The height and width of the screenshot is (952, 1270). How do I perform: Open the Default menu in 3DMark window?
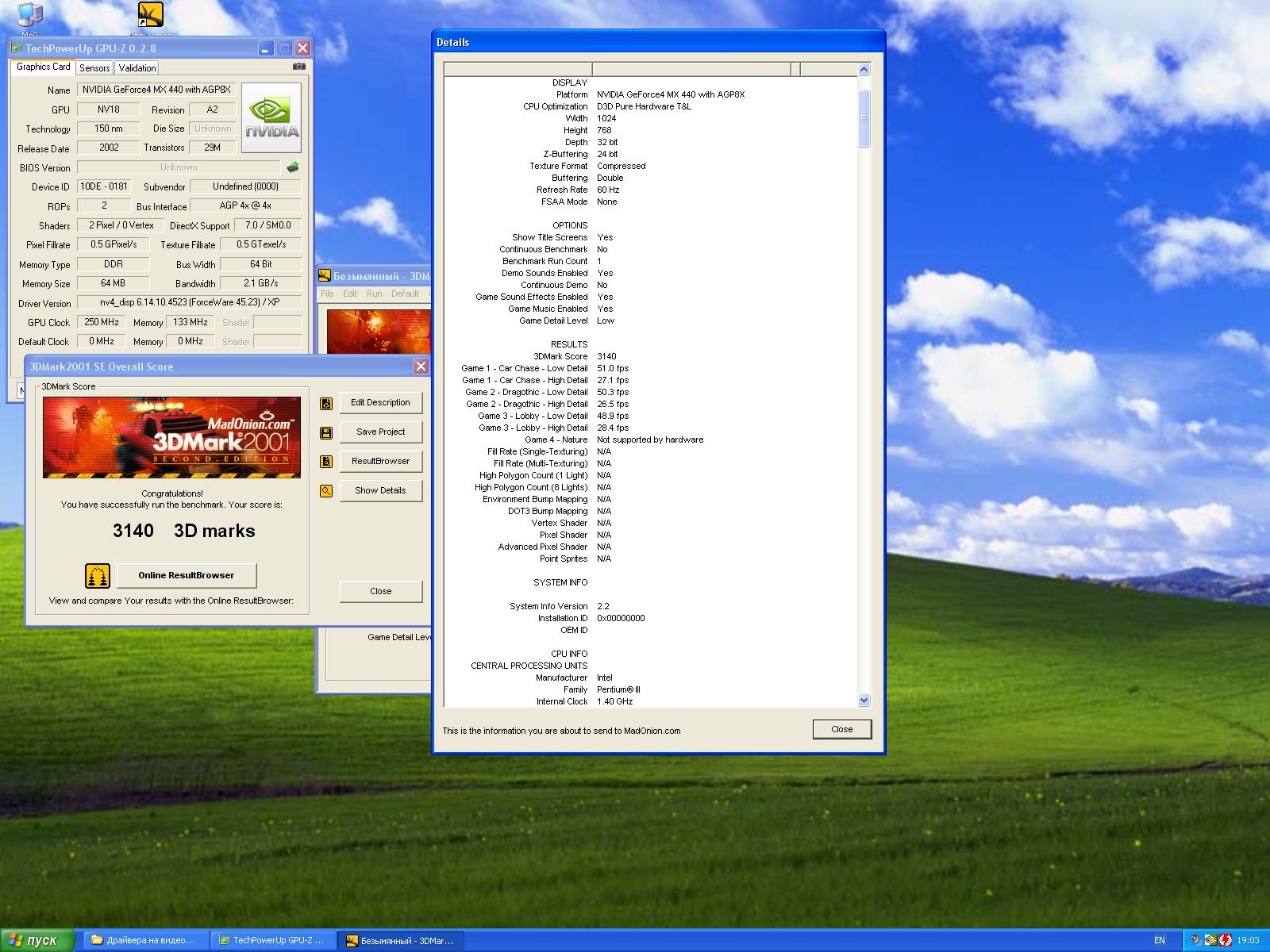405,294
